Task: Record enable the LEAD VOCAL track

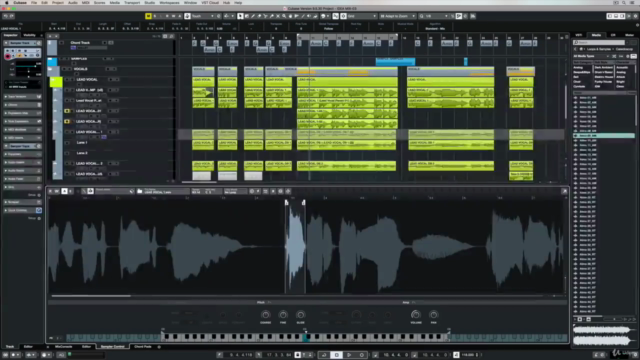Action: tap(111, 79)
